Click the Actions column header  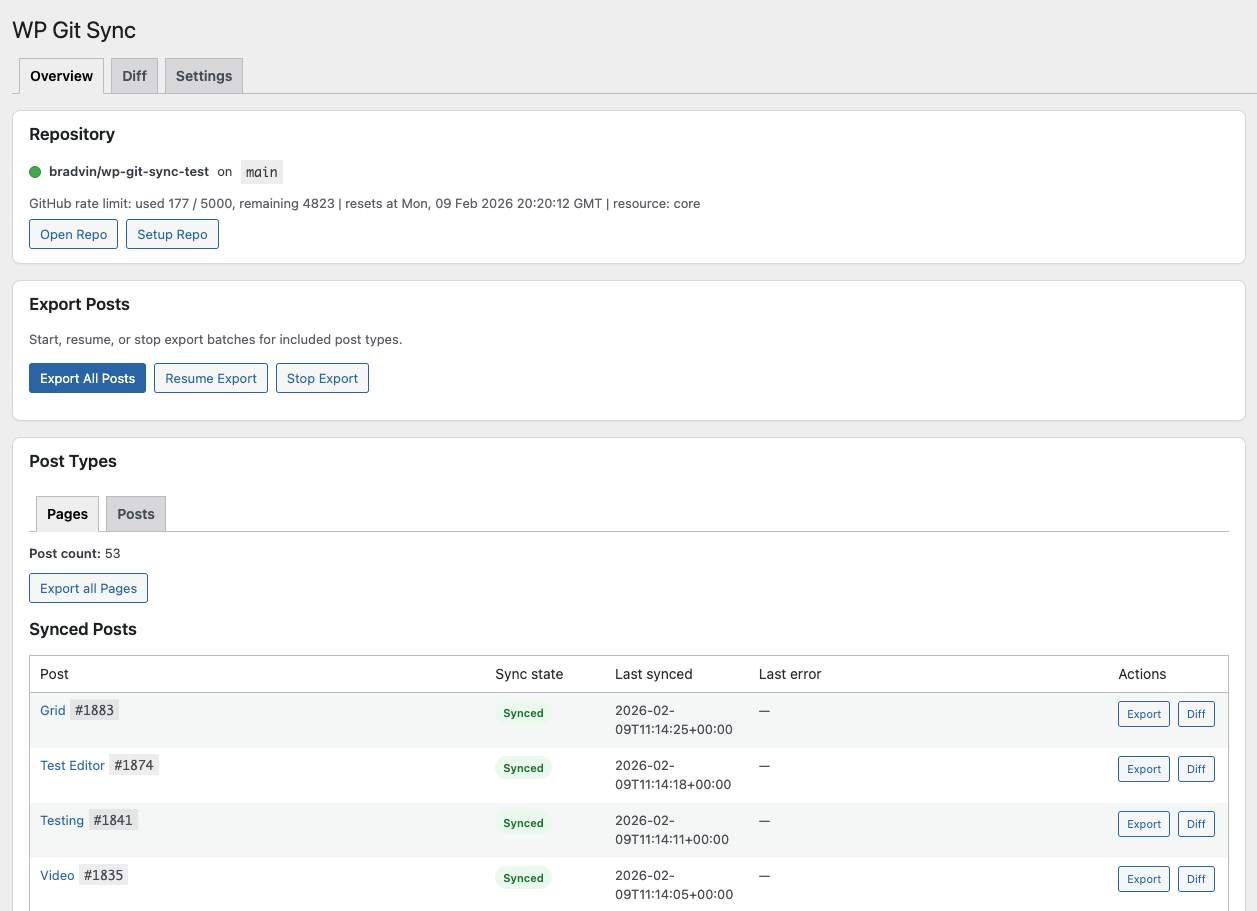click(1142, 674)
